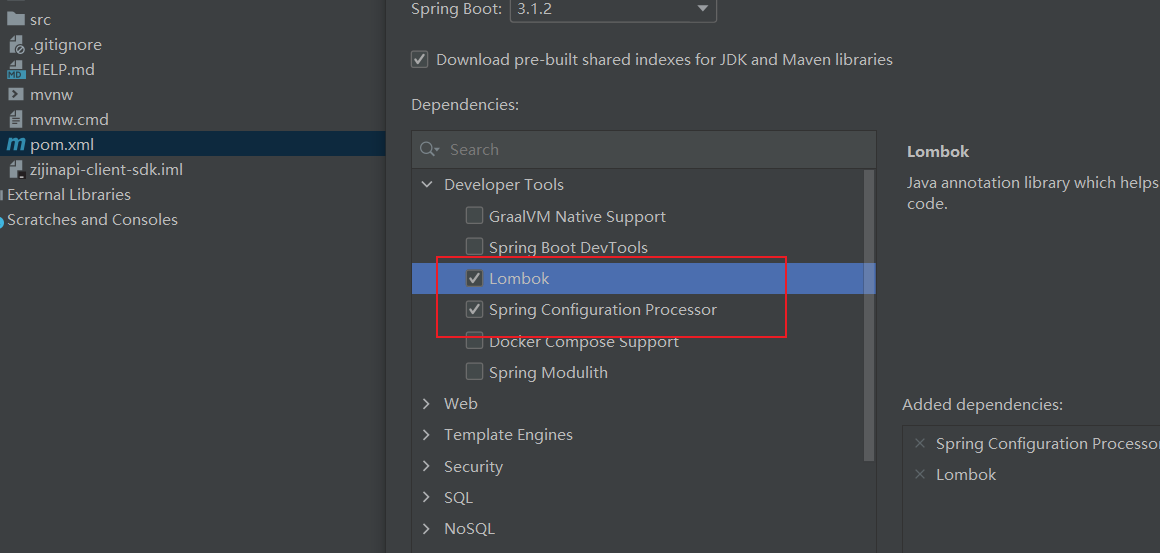Uncheck Spring Configuration Processor checkbox
Screen dimensions: 1160x553
click(x=474, y=309)
